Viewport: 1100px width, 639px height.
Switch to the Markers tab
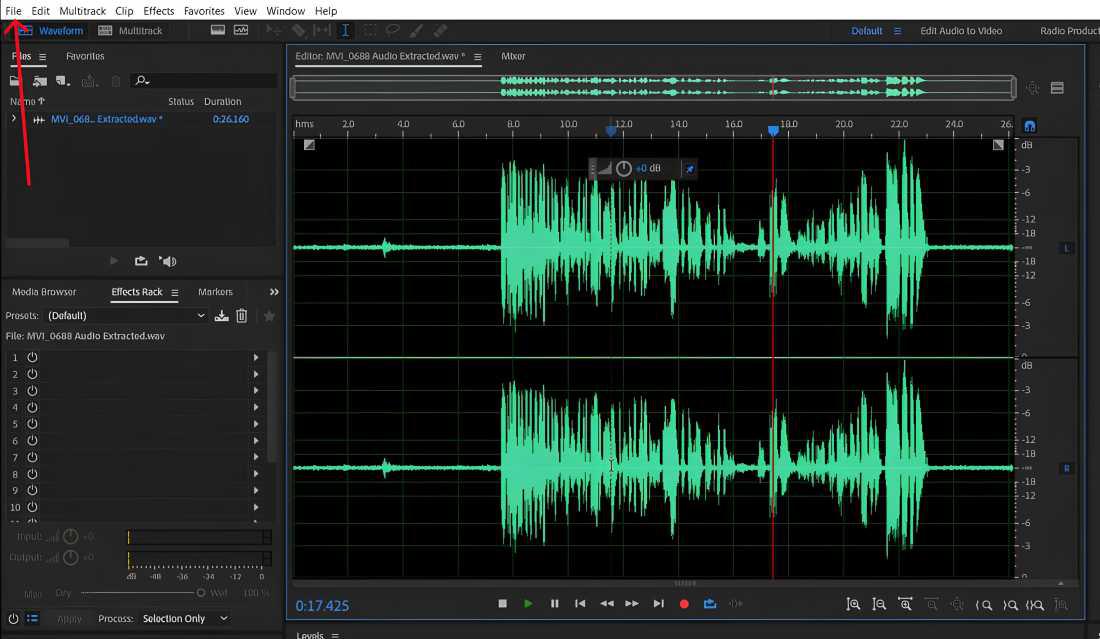pyautogui.click(x=215, y=292)
